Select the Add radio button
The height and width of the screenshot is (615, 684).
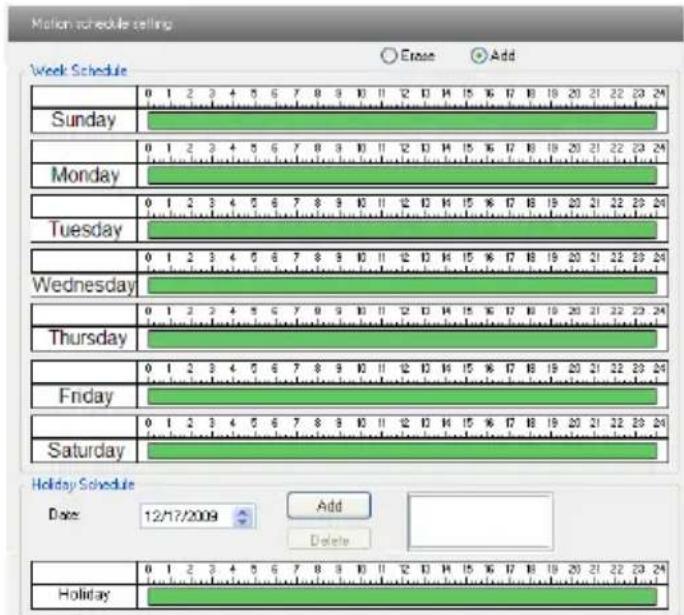coord(479,56)
